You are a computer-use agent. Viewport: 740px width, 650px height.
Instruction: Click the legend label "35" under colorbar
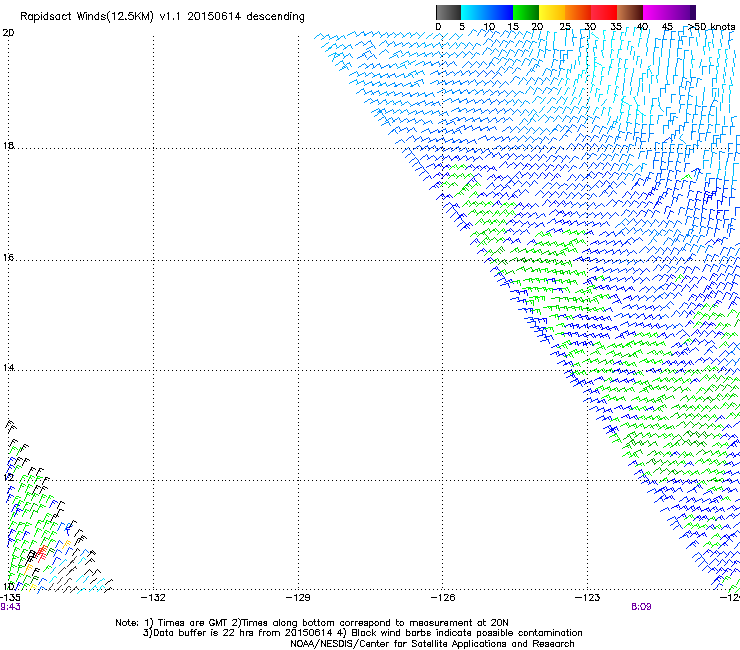tap(616, 27)
